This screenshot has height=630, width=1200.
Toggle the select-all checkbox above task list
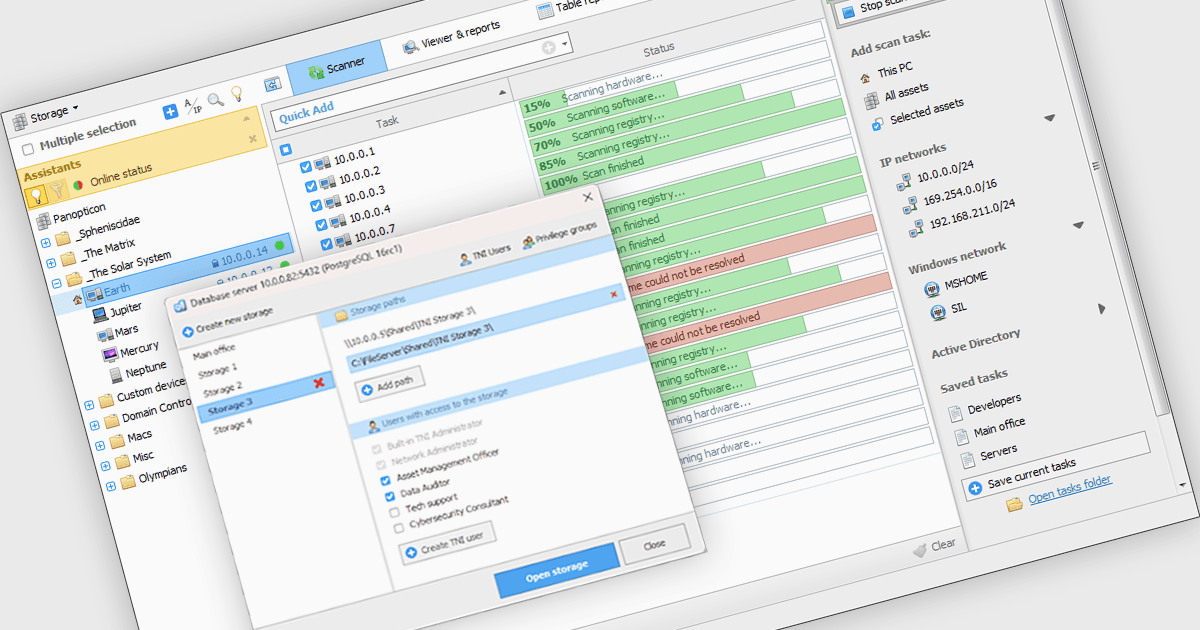(285, 149)
